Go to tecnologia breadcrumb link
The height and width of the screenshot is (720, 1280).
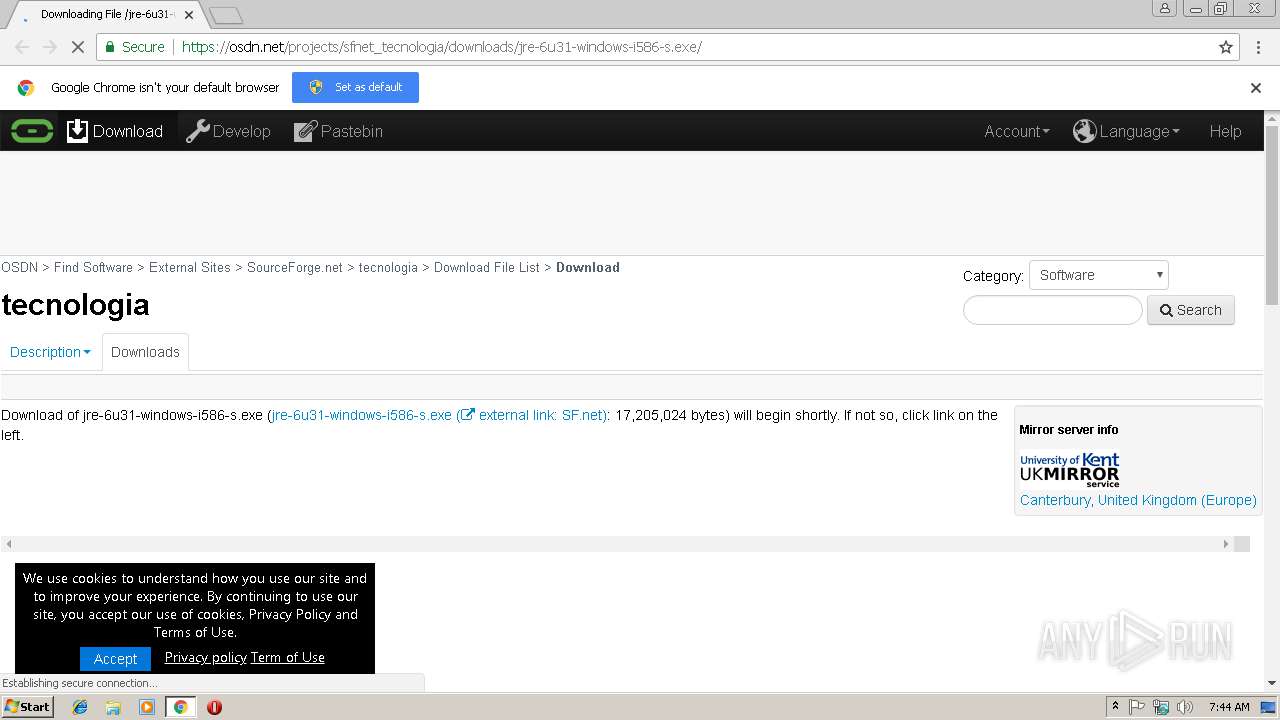point(388,267)
